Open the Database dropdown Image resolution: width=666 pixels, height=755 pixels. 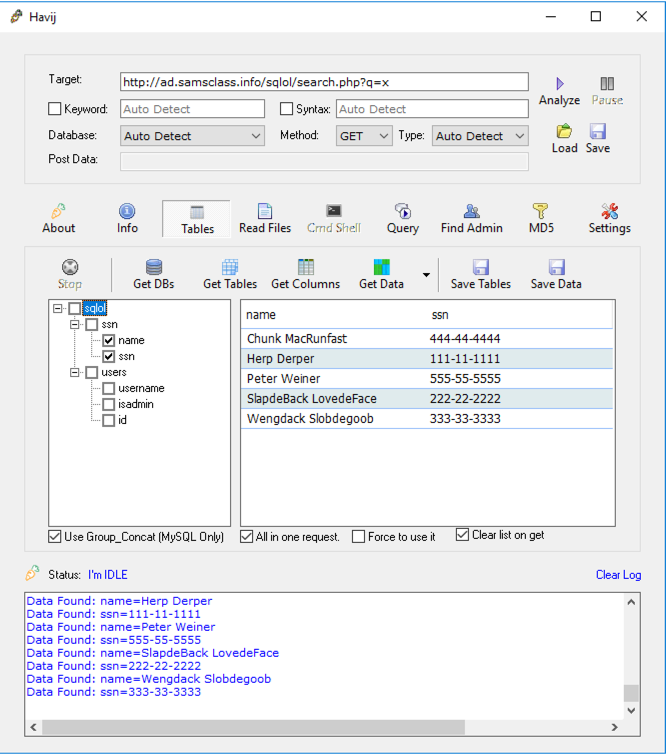coord(192,136)
